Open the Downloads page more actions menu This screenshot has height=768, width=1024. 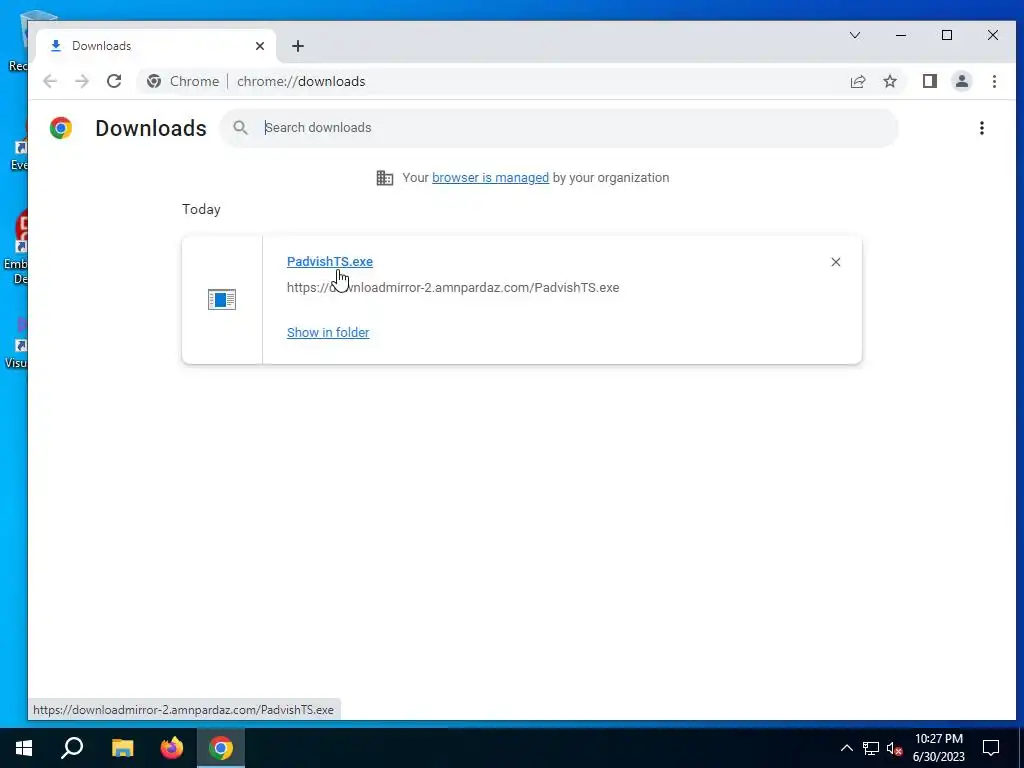pyautogui.click(x=982, y=128)
